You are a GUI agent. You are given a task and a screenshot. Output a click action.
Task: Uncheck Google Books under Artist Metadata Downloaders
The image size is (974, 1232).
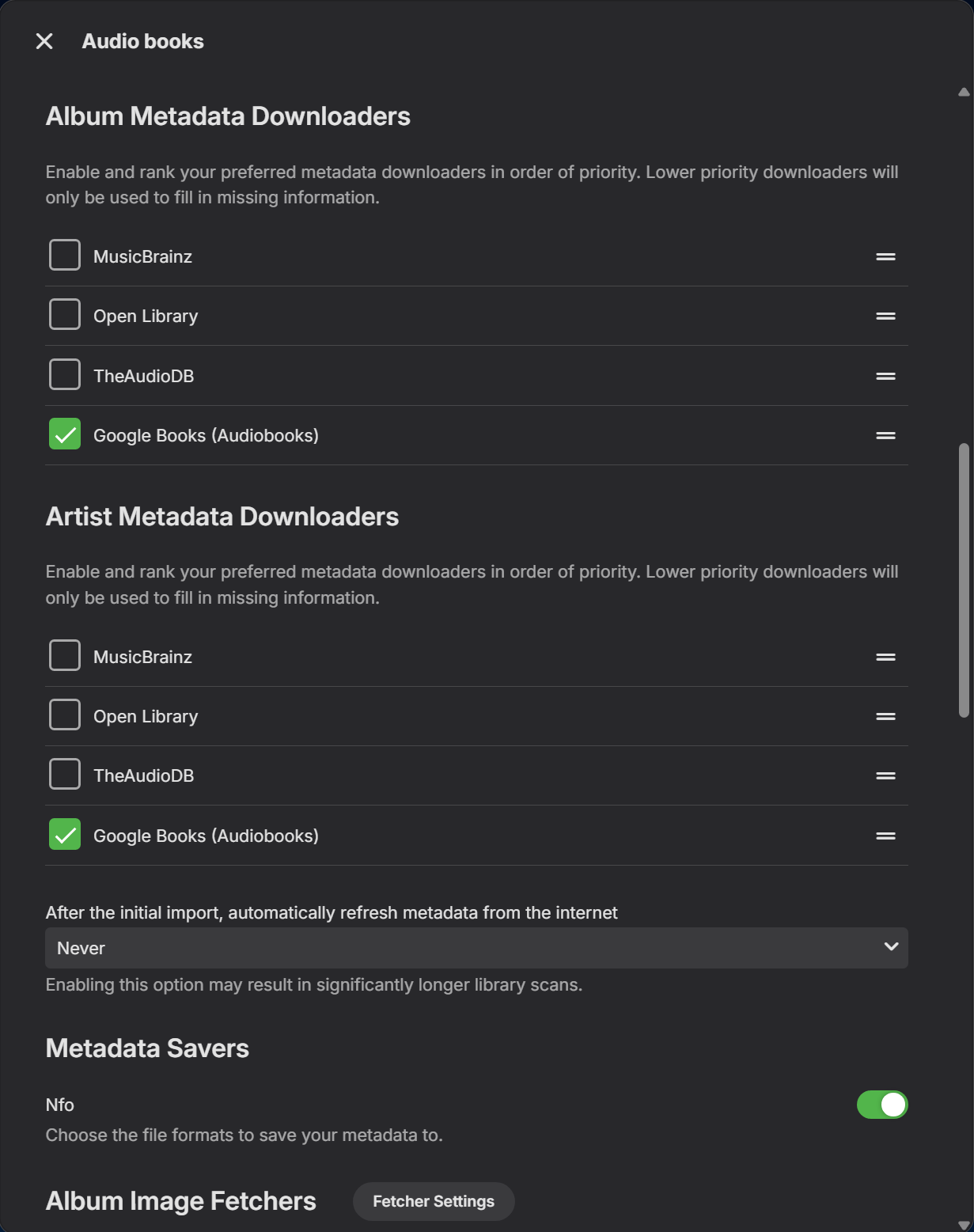click(65, 835)
